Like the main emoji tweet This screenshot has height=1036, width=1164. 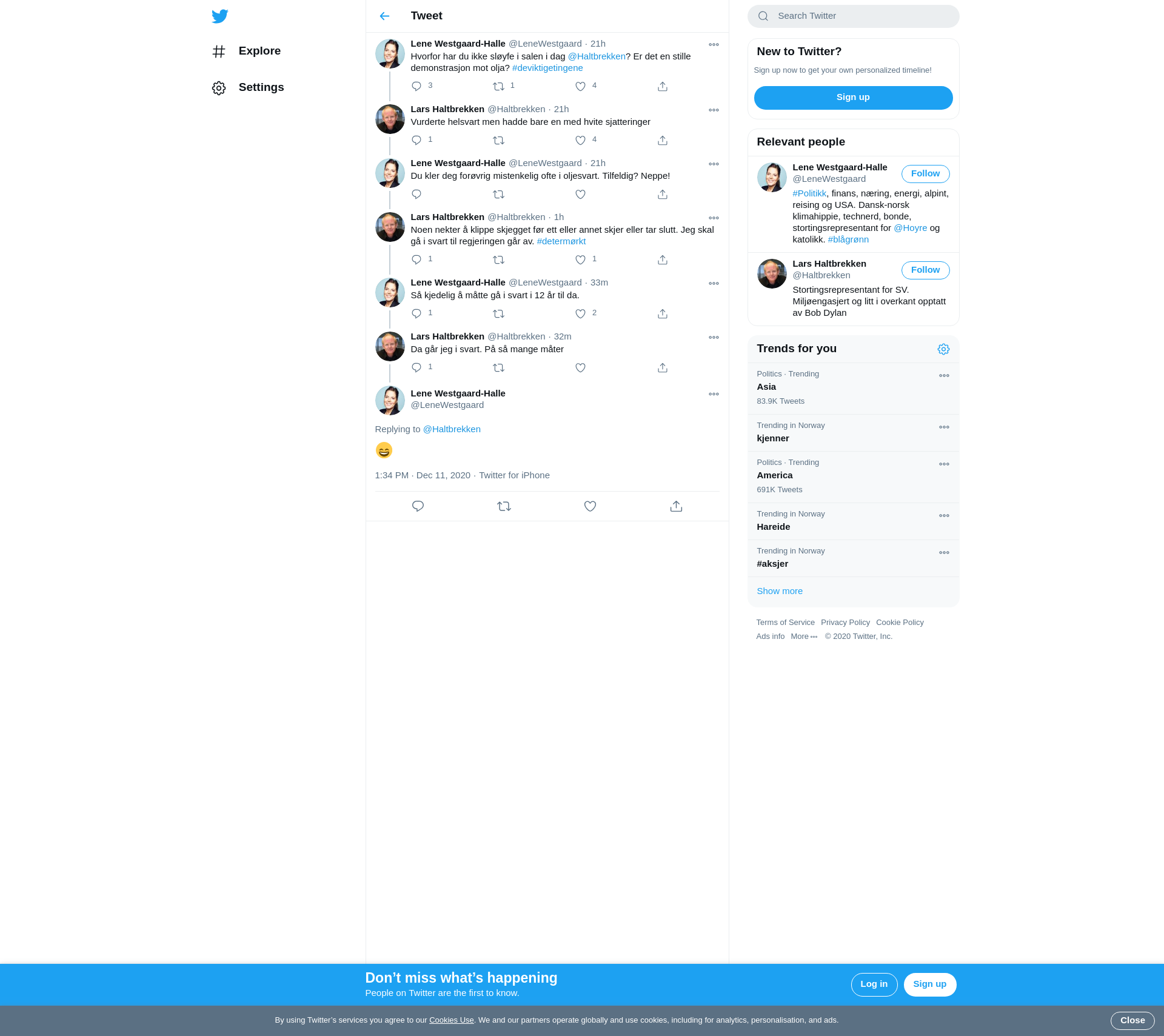[x=590, y=506]
